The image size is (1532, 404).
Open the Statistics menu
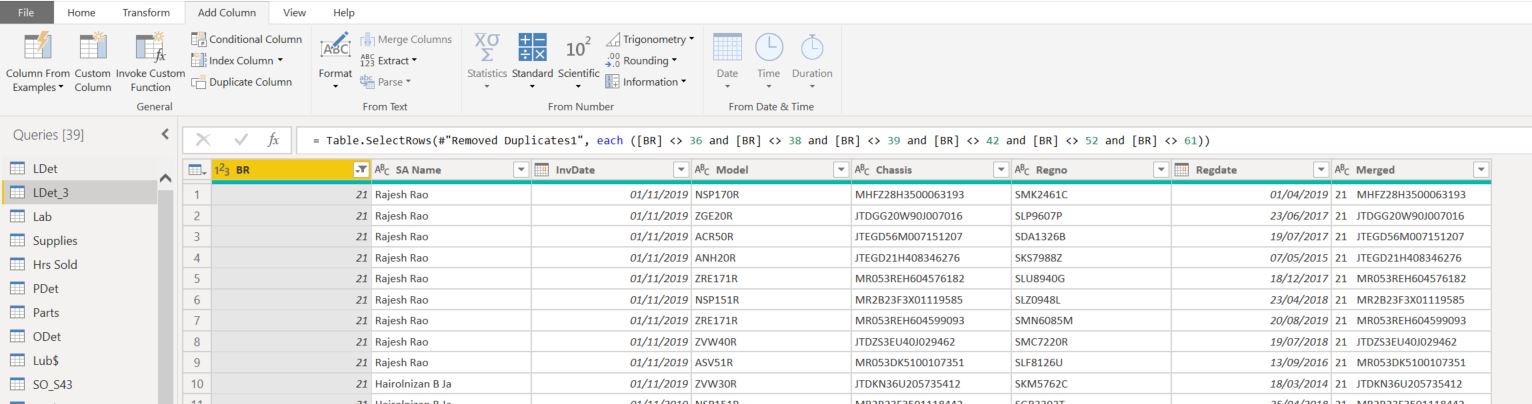point(487,62)
